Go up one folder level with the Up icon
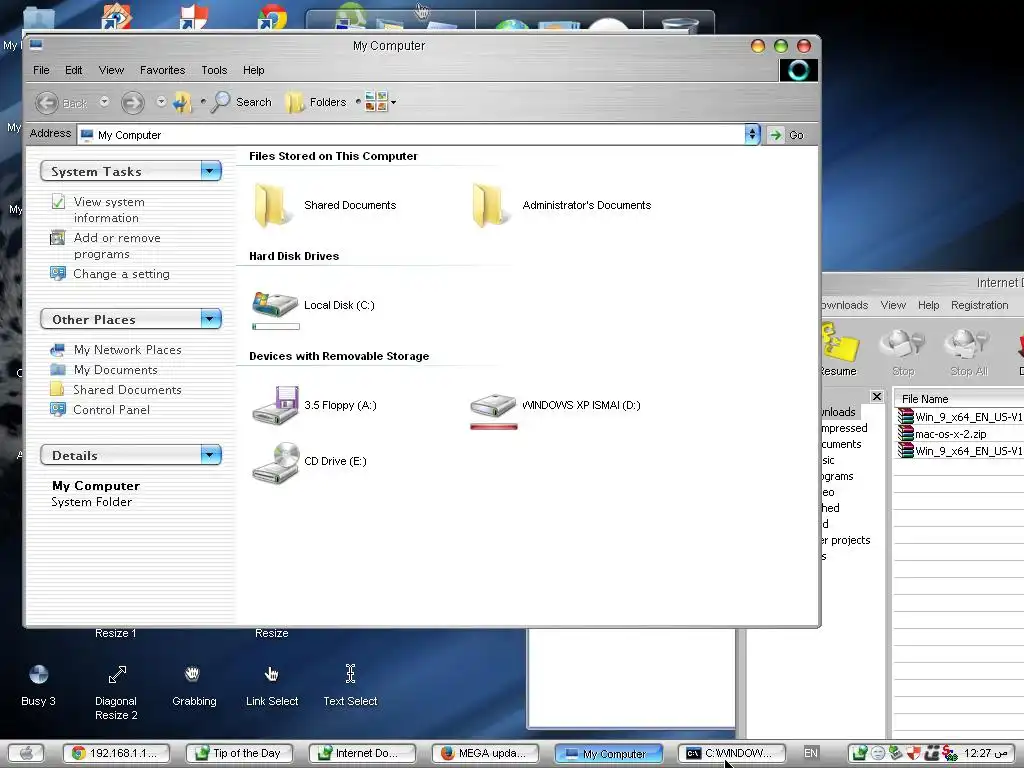Image resolution: width=1024 pixels, height=768 pixels. coord(184,102)
